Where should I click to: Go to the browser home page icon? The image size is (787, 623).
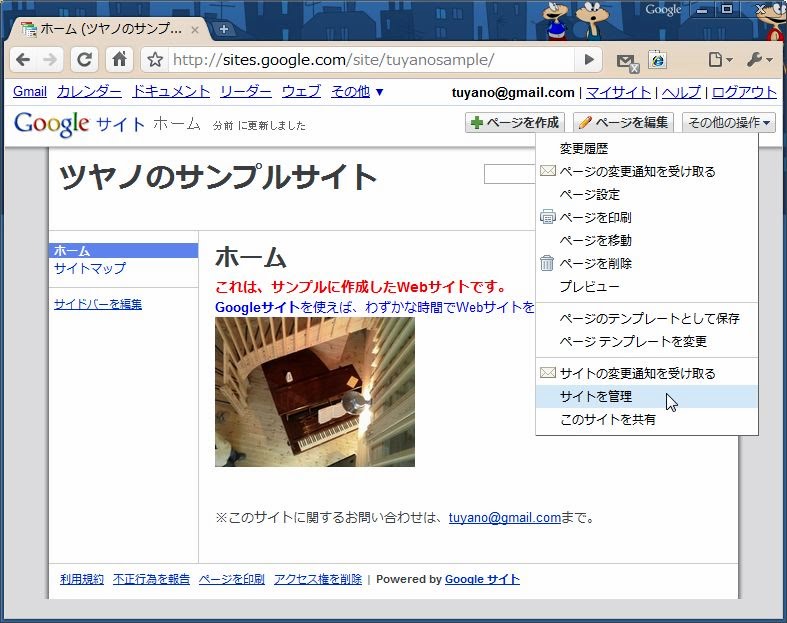click(119, 60)
